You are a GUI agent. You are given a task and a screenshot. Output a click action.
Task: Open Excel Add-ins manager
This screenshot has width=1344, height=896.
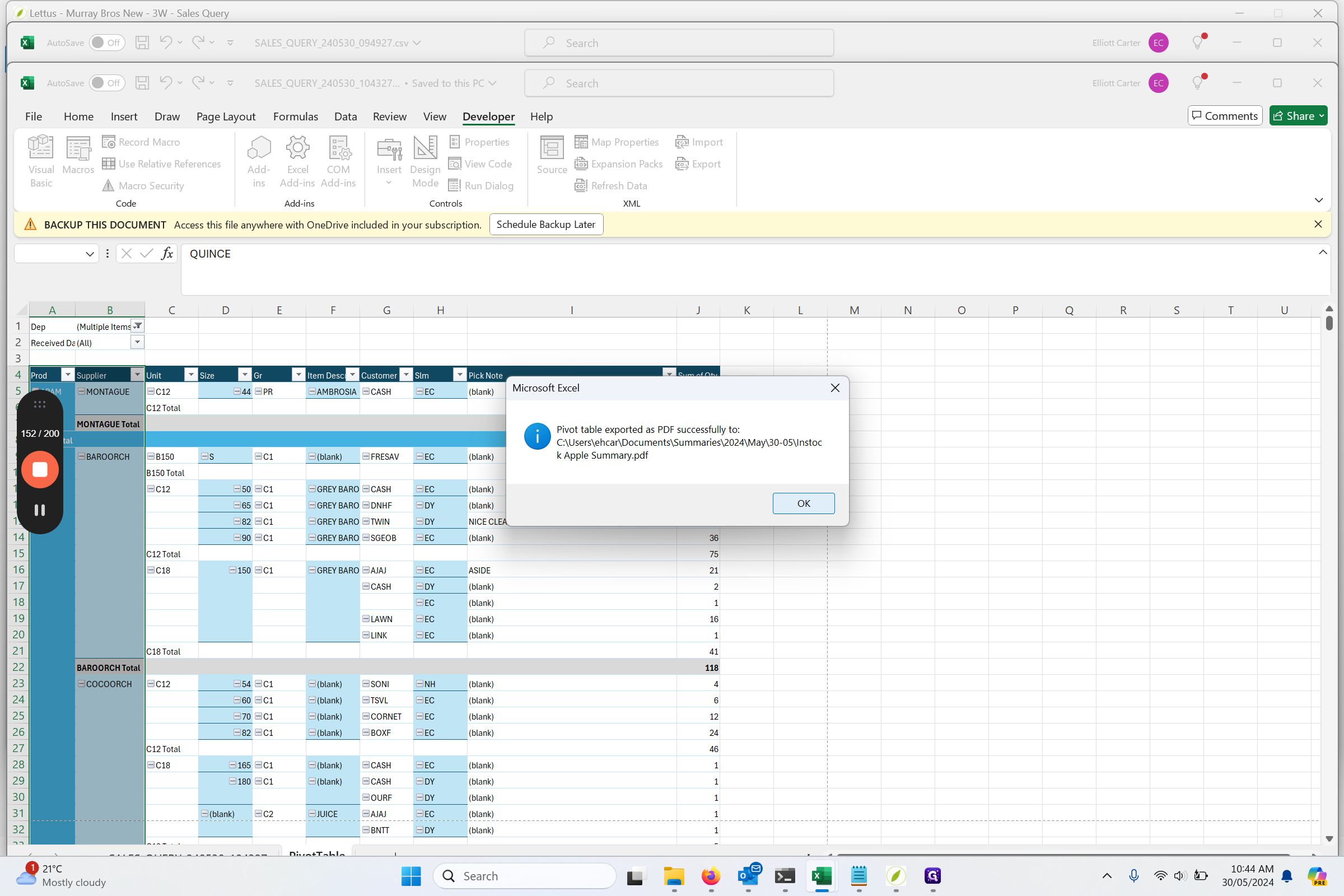click(x=298, y=162)
